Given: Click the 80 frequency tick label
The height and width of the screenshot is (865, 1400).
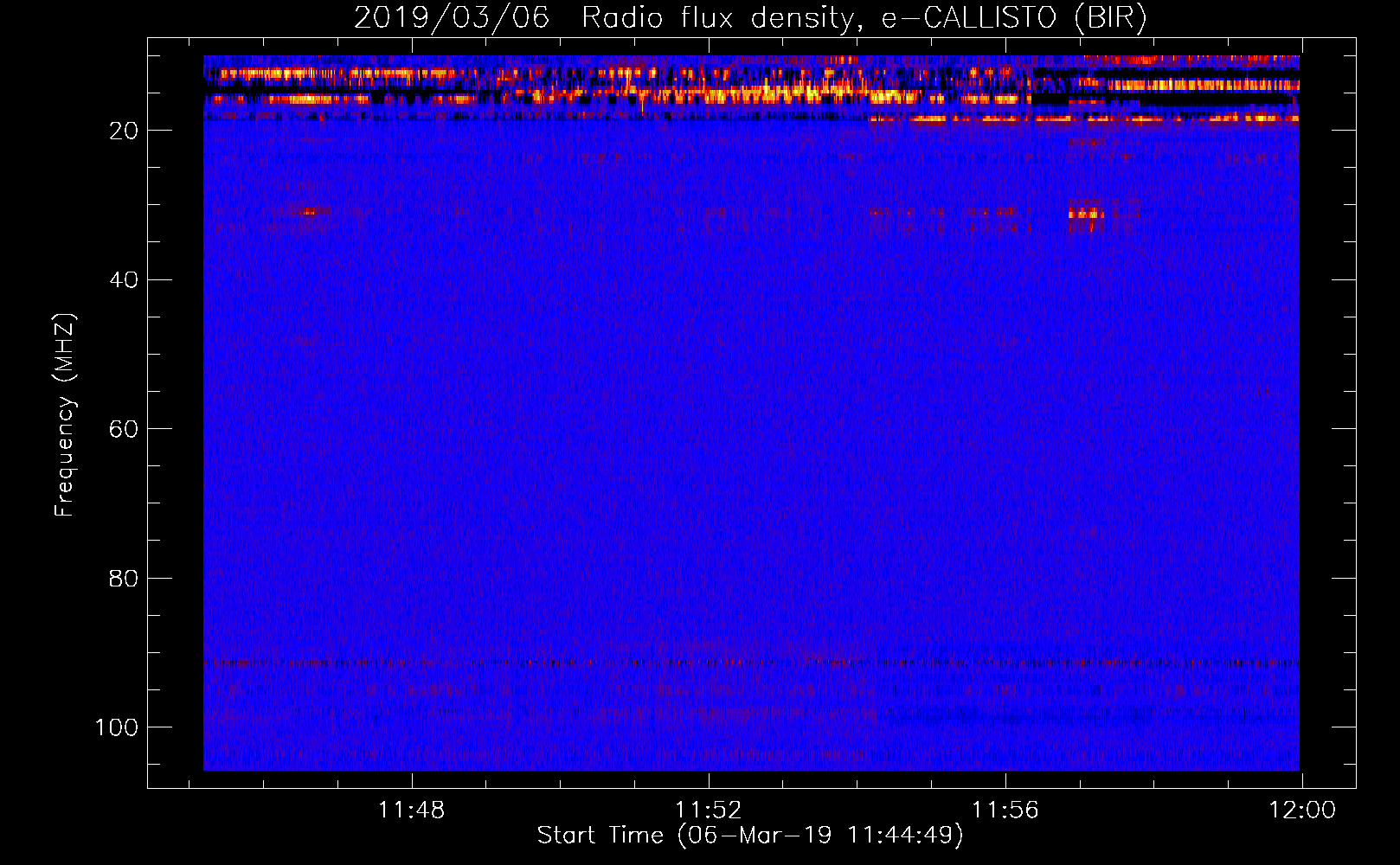Looking at the screenshot, I should click(x=124, y=578).
